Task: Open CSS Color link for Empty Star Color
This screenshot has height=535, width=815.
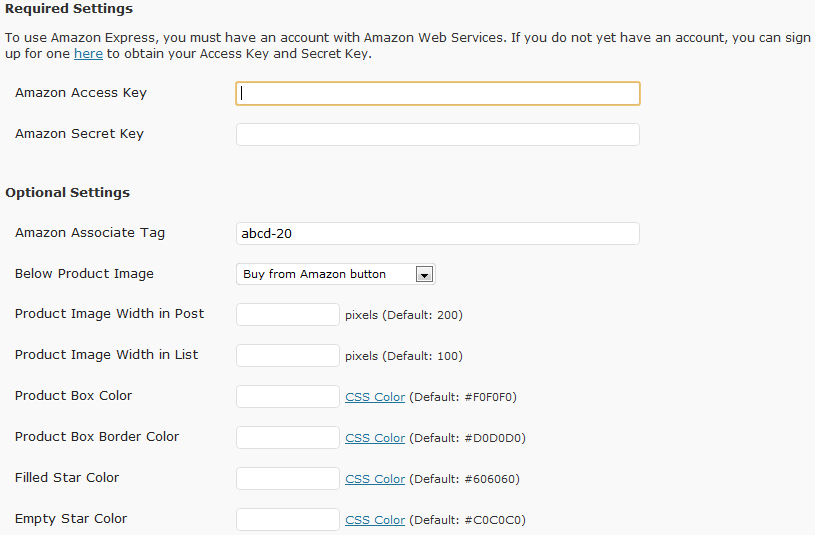Action: pos(375,520)
